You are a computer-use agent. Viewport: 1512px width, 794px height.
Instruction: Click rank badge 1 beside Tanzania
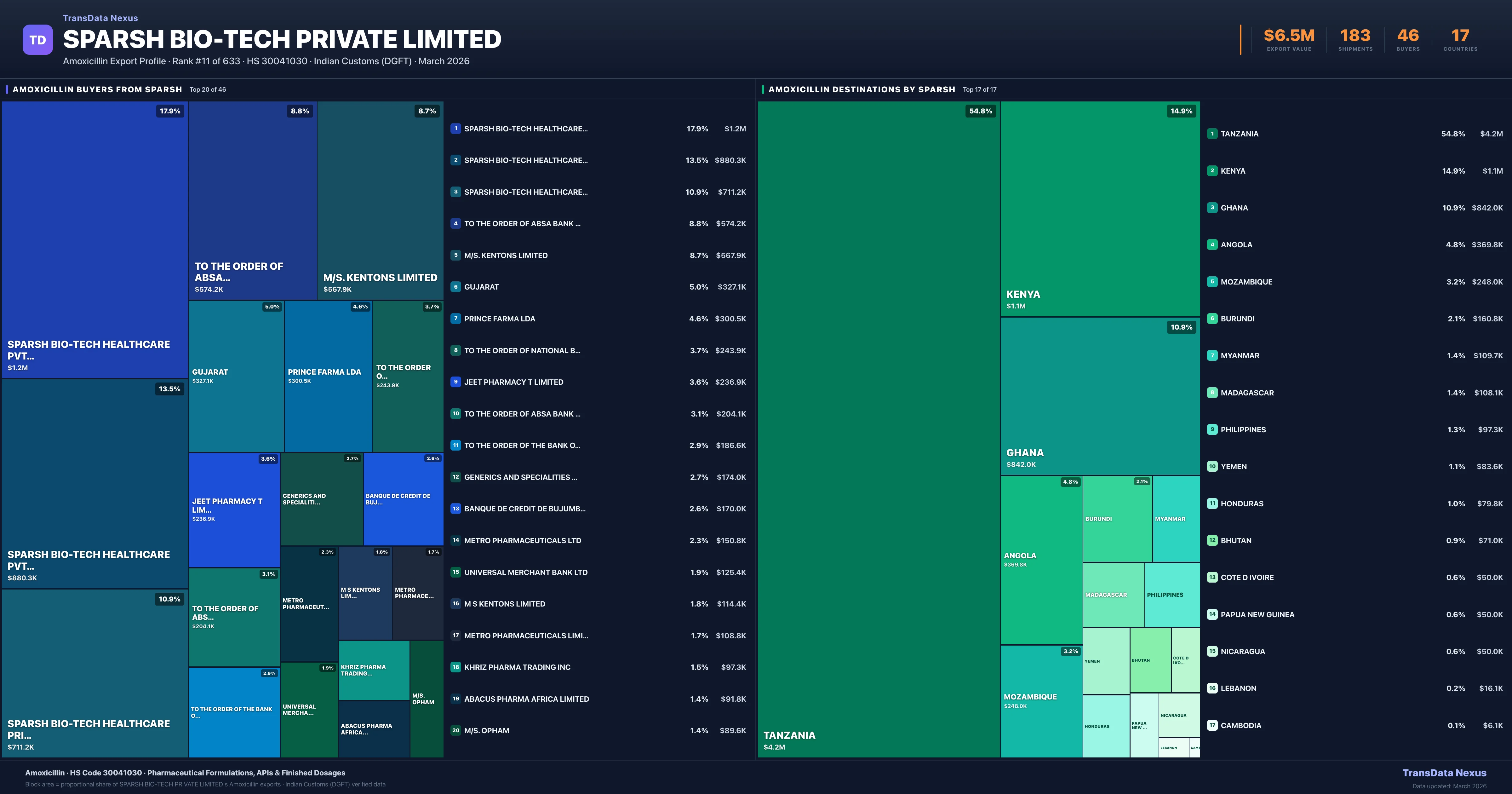tap(1212, 134)
